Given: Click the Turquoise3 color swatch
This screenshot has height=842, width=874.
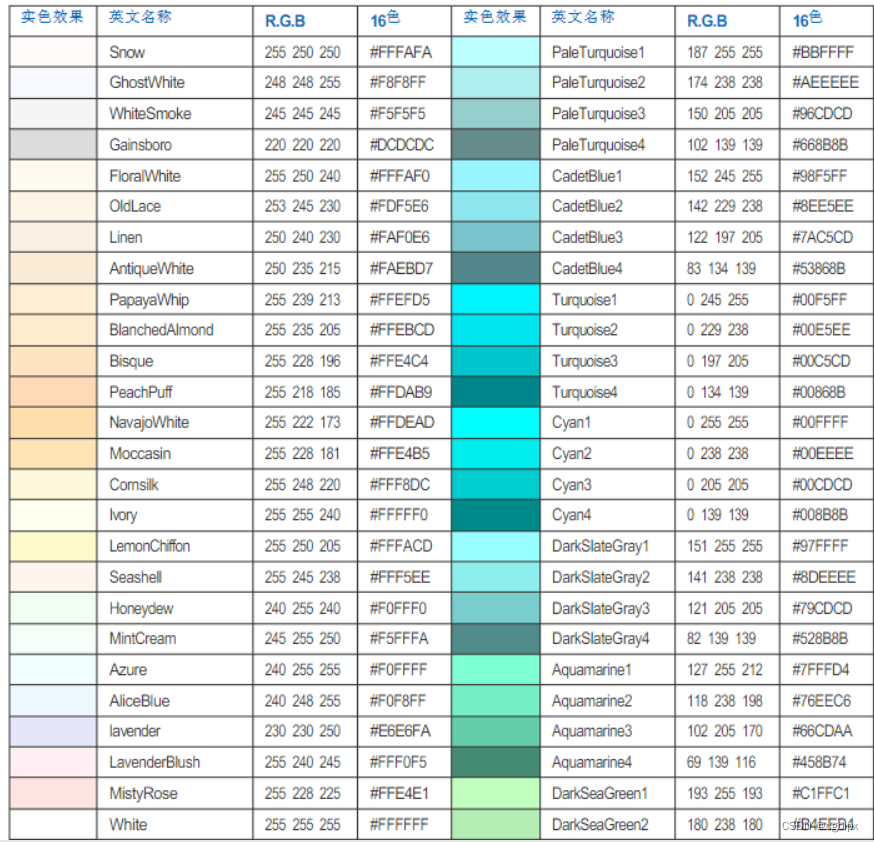Looking at the screenshot, I should (496, 361).
